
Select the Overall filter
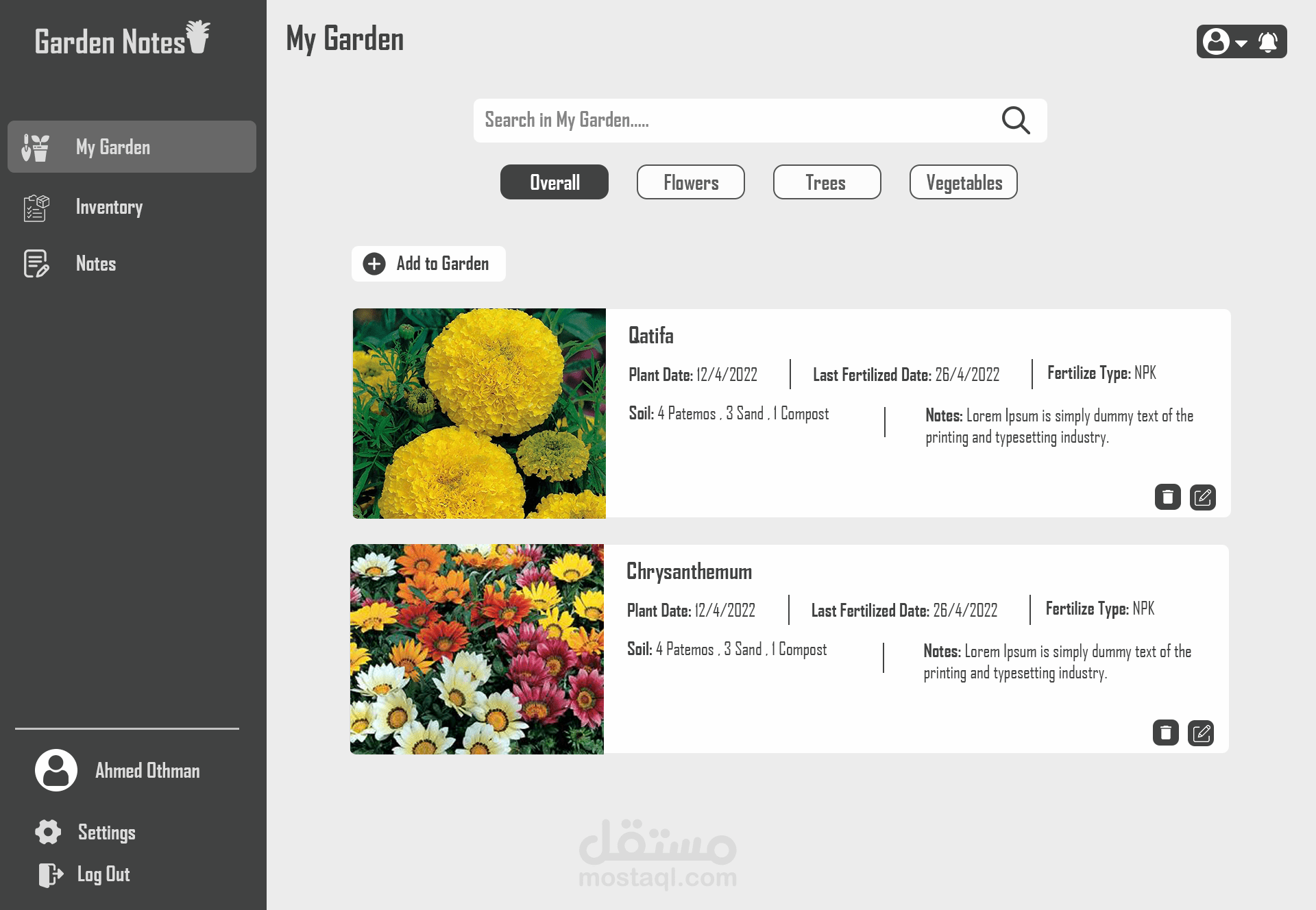point(554,182)
